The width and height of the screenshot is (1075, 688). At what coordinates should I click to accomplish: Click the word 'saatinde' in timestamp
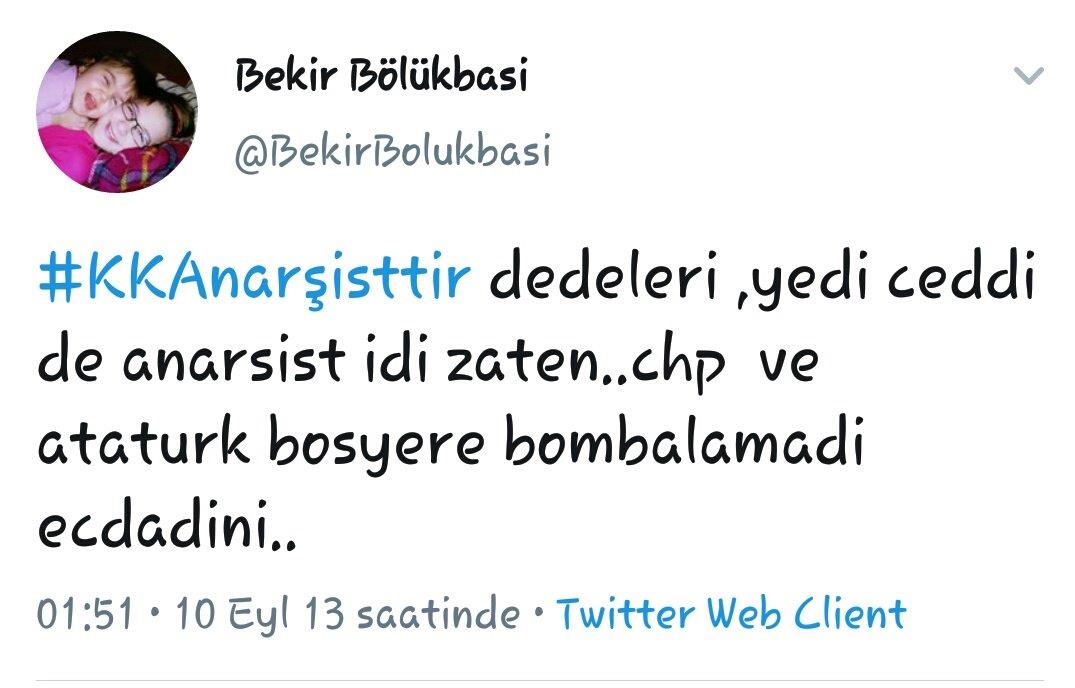(x=438, y=613)
